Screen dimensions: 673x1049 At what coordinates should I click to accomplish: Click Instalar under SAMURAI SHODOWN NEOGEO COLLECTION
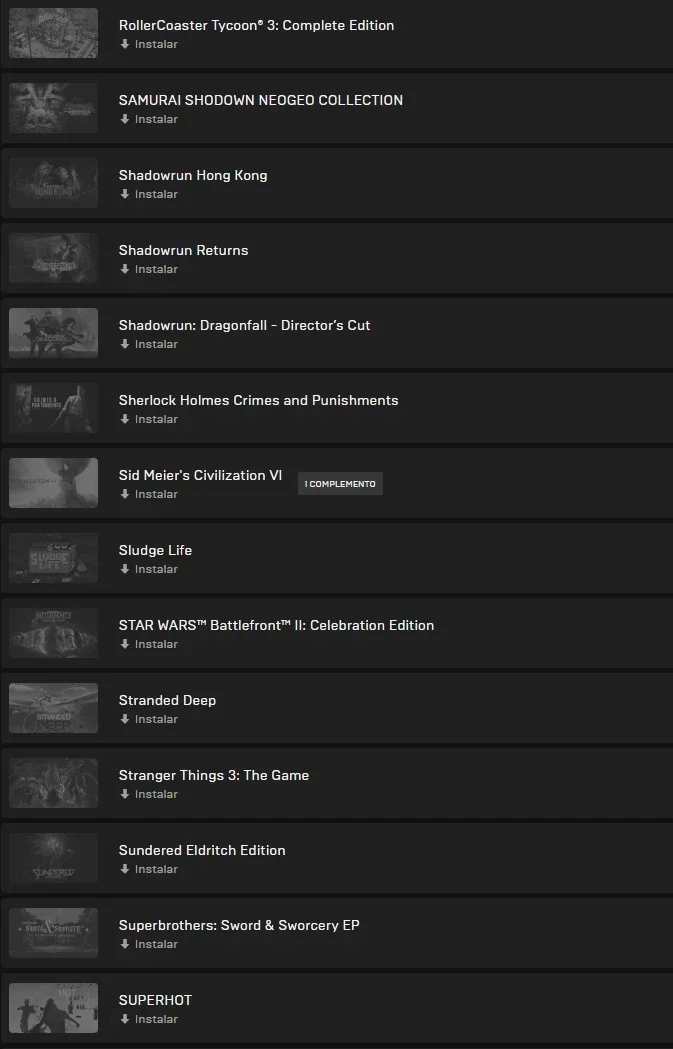(x=149, y=119)
